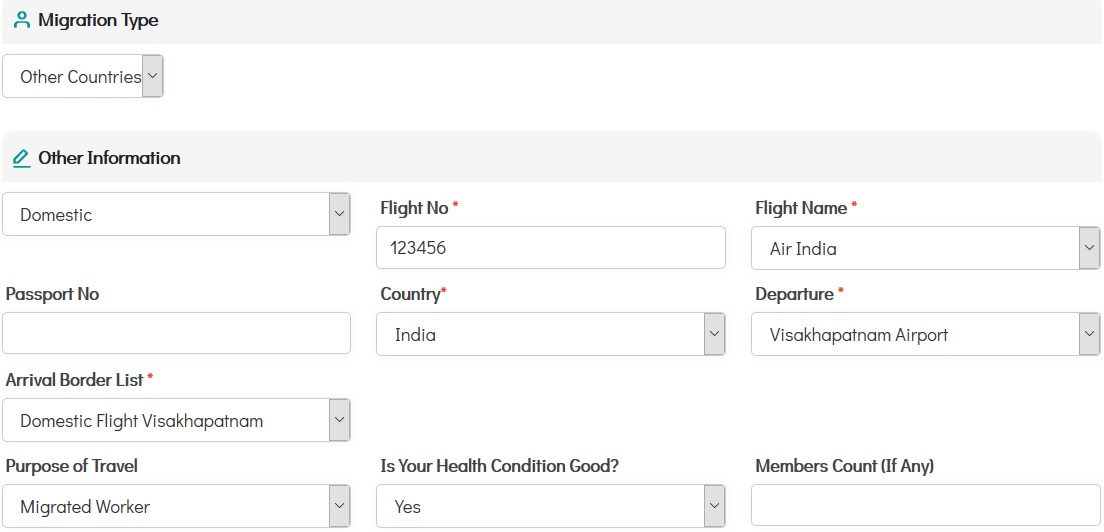Click the Migration Type person icon
This screenshot has height=532, width=1104.
click(22, 20)
